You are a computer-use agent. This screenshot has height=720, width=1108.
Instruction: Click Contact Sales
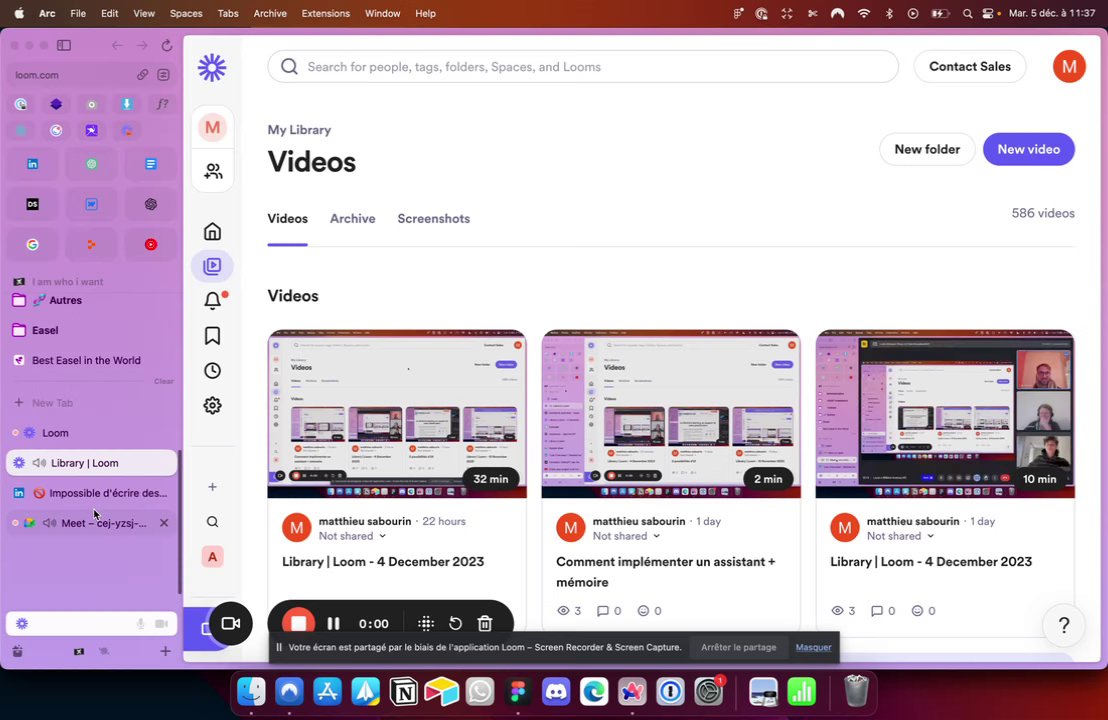[x=970, y=66]
